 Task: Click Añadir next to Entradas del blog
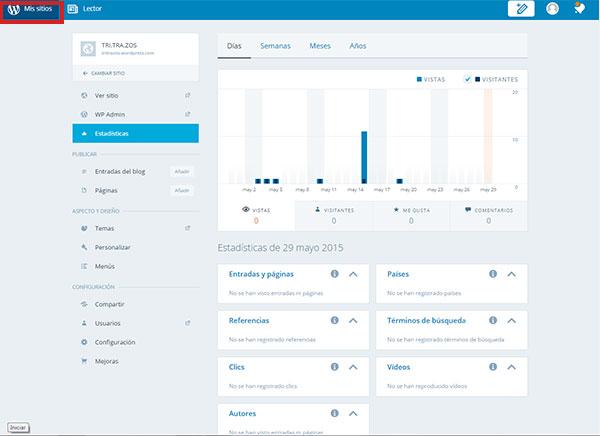tap(182, 172)
